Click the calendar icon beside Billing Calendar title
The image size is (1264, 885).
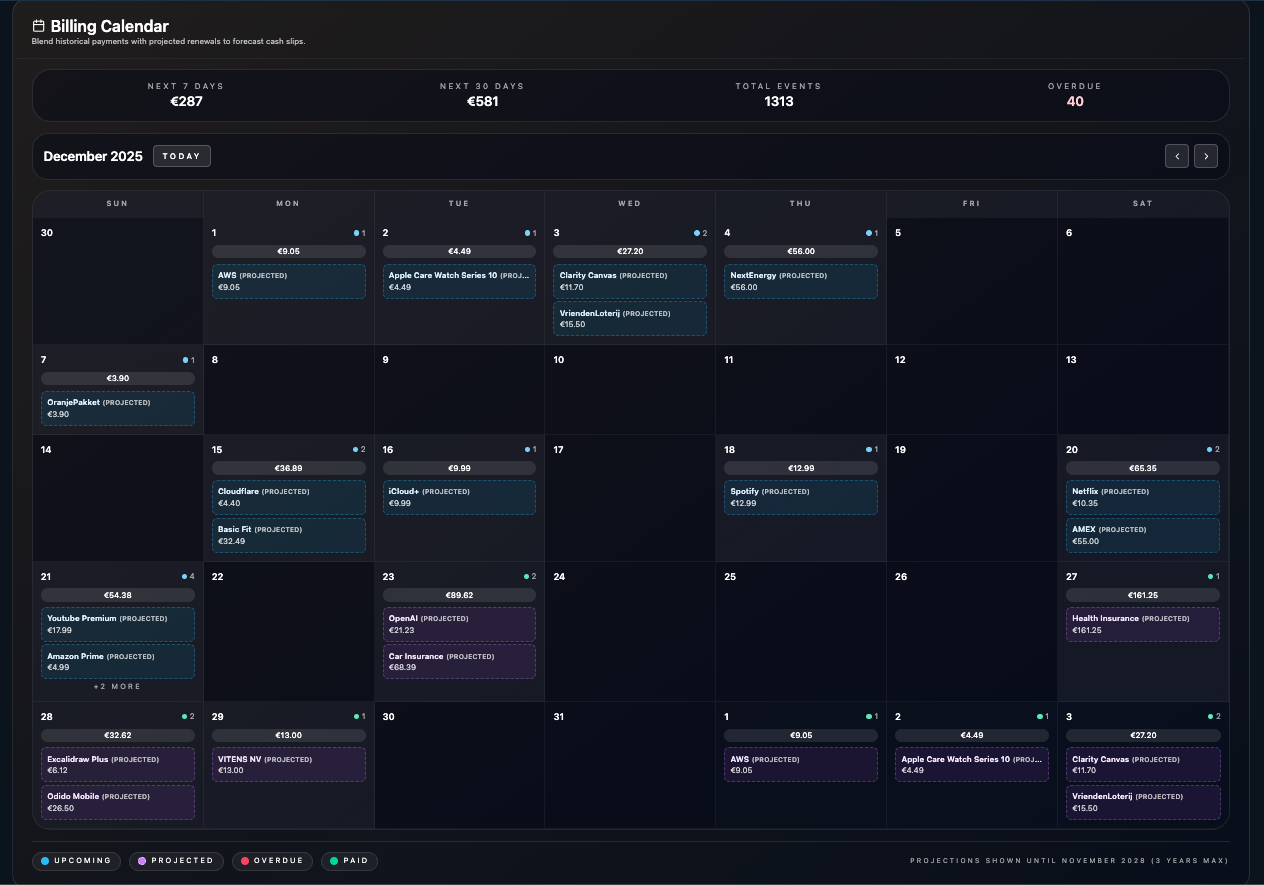(39, 26)
